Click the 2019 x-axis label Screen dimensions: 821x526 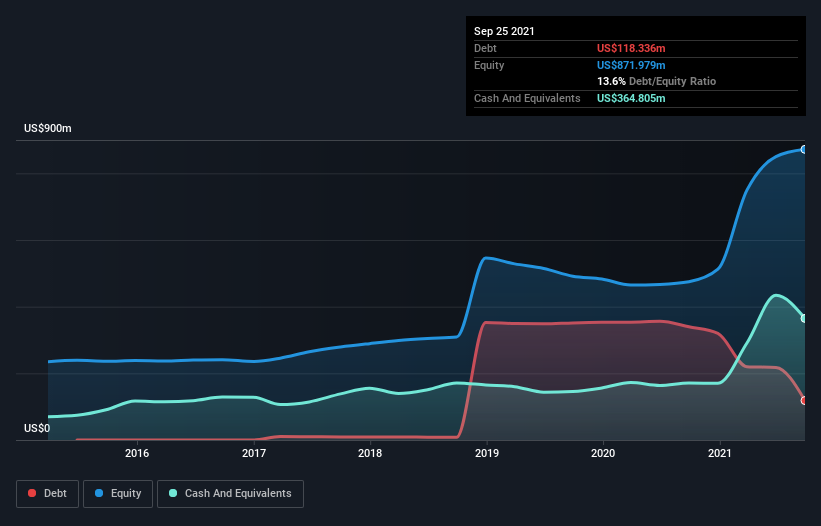click(x=486, y=453)
